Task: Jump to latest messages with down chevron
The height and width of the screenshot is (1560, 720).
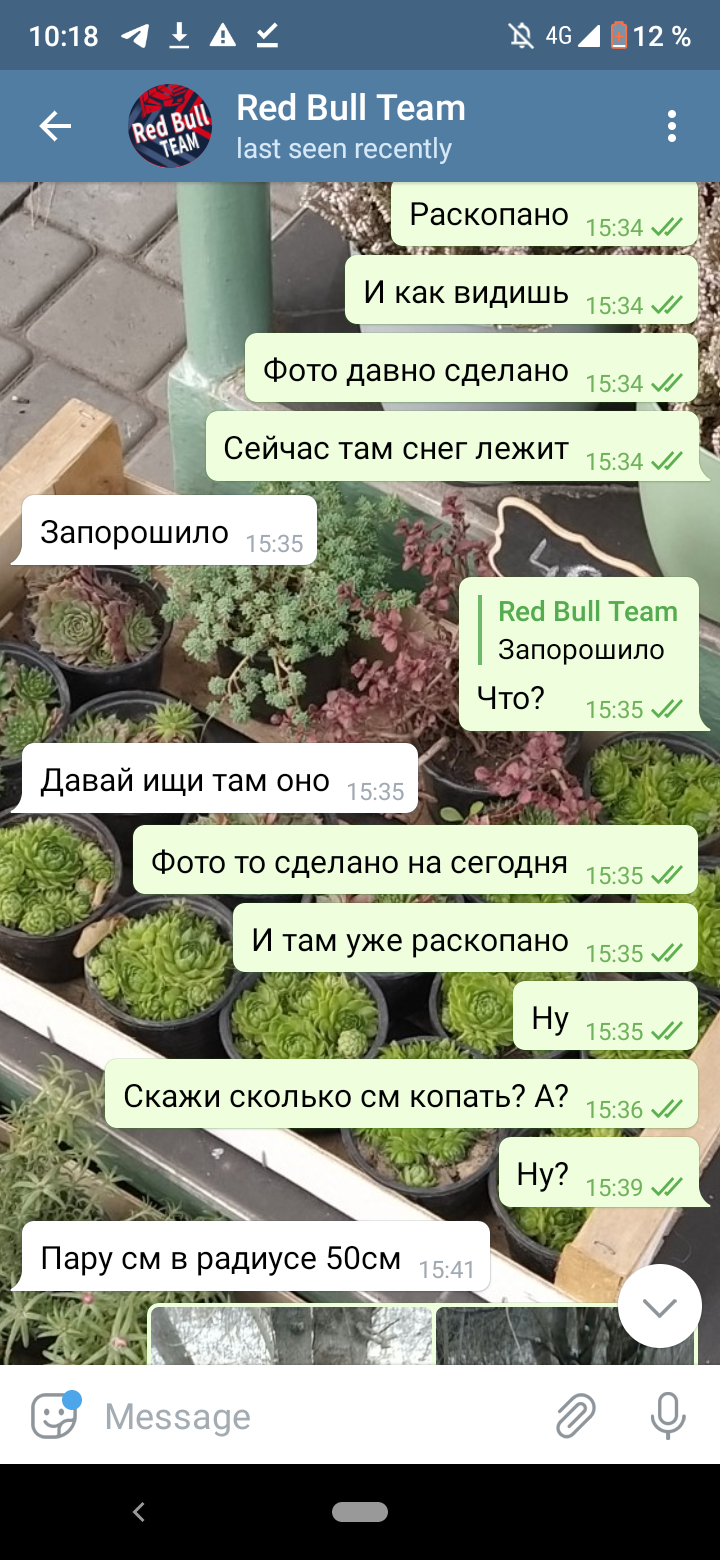Action: tap(660, 1306)
